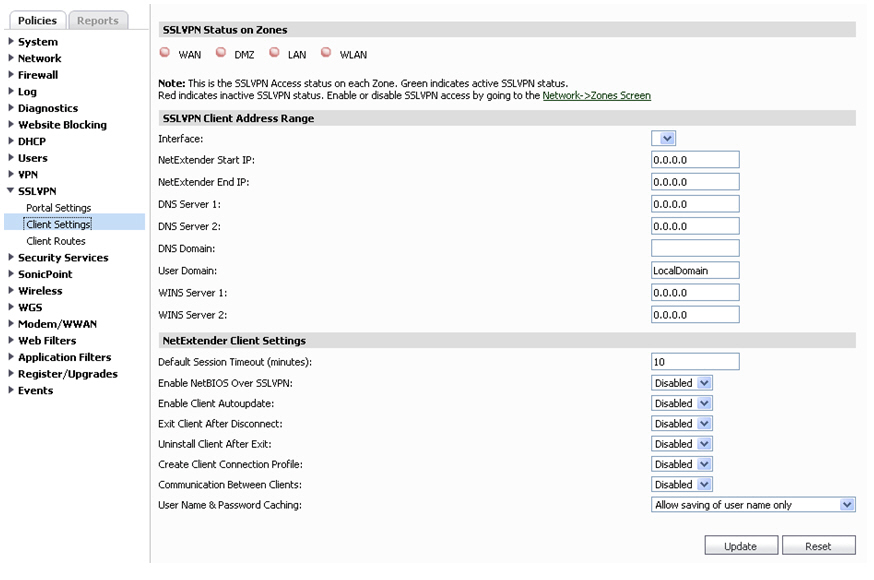Click the DMZ zone SSLVPN status indicator
The image size is (874, 580).
coord(221,52)
